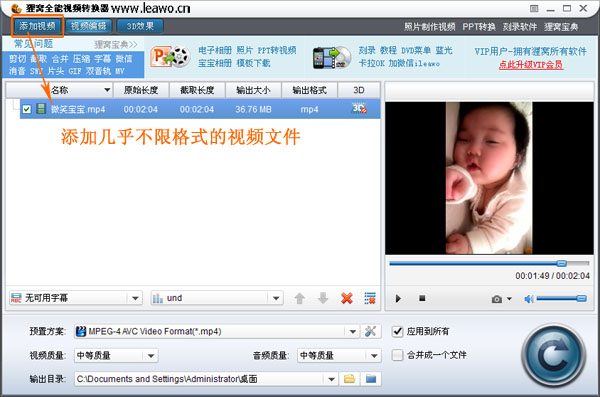
Task: Mute audio with the speaker icon
Action: [x=529, y=299]
